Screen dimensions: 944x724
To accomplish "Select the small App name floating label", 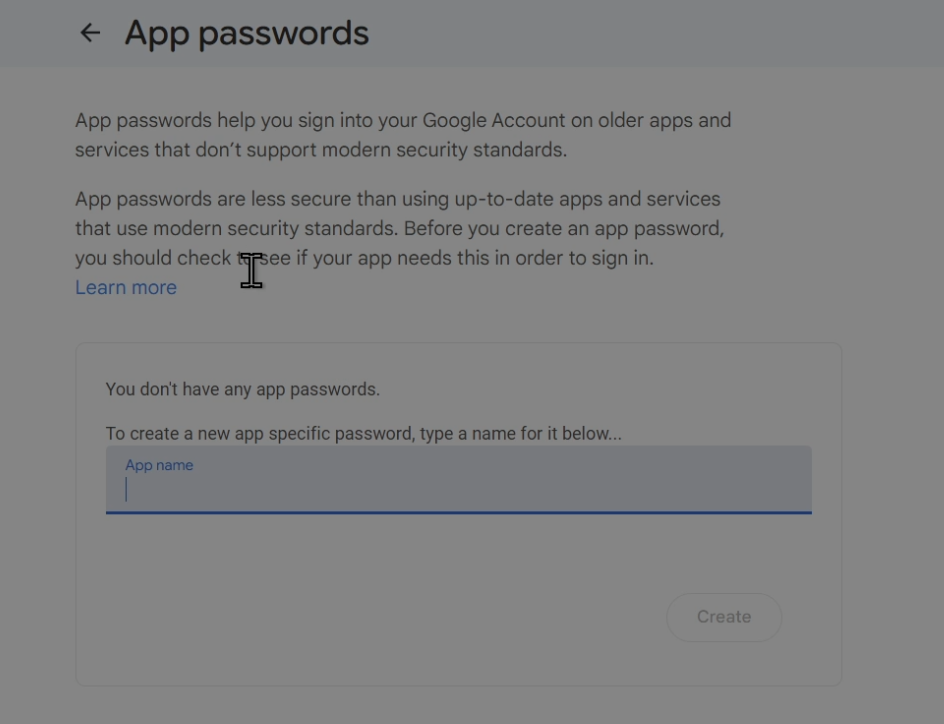I will (x=159, y=465).
